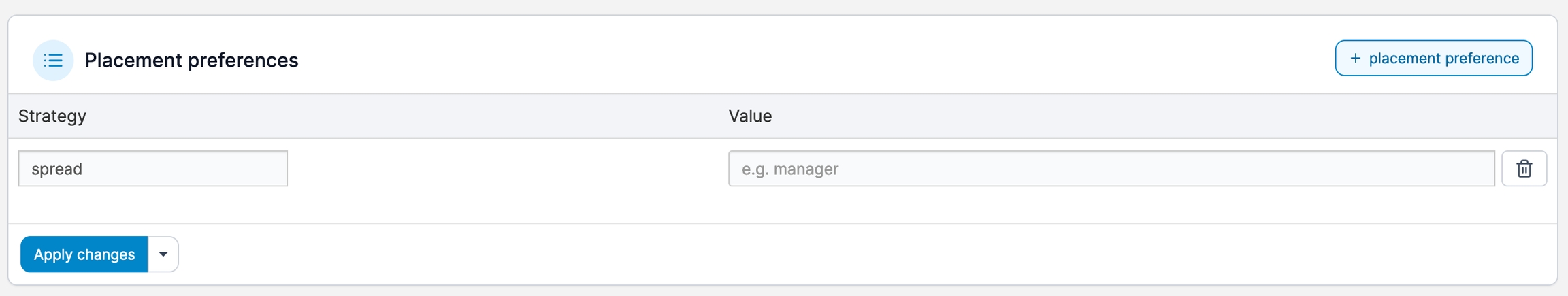Viewport: 1568px width, 296px height.
Task: Click the plus icon in the placement preference button
Action: (x=1355, y=59)
